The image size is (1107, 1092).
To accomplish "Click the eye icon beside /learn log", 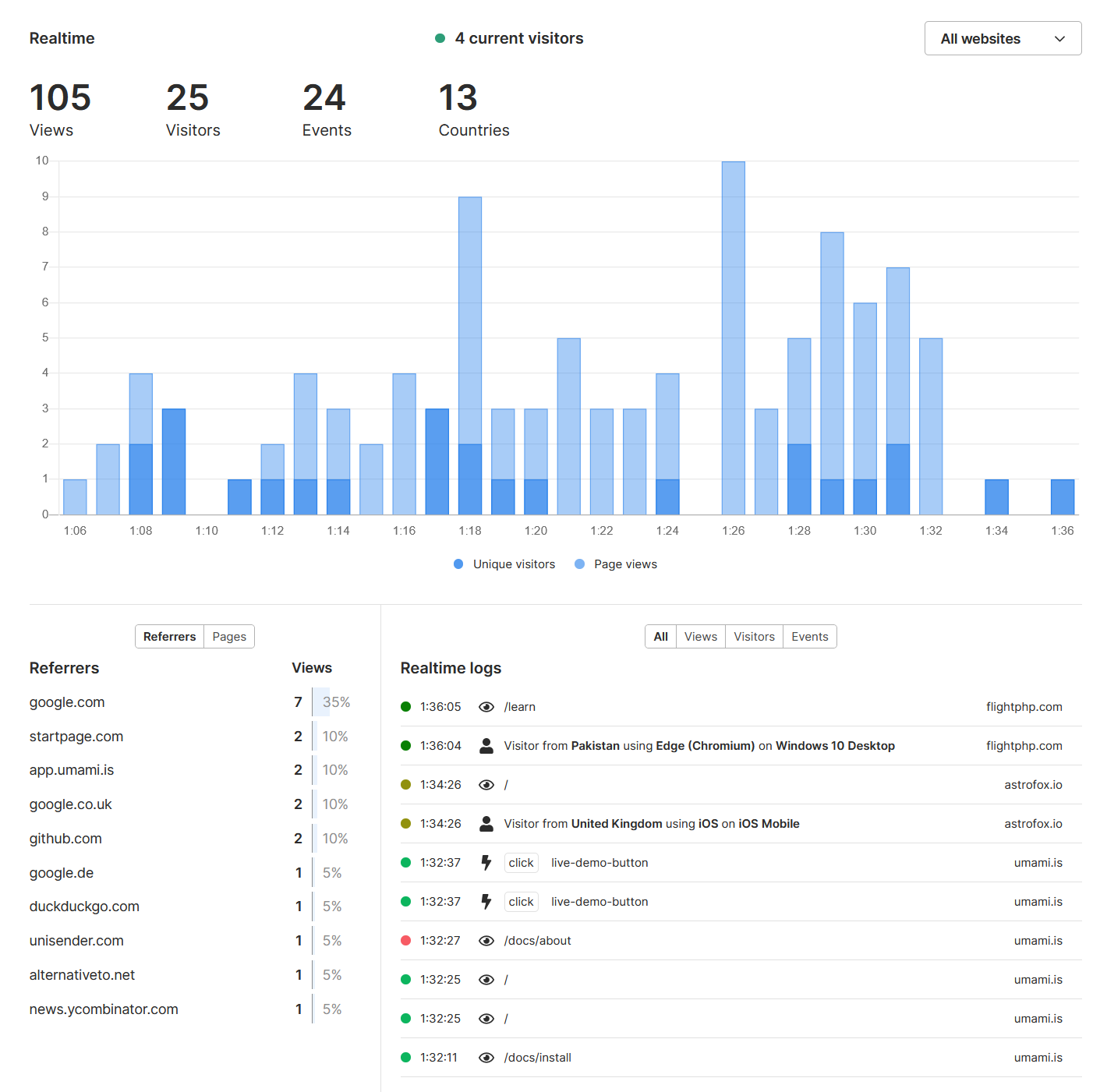I will [486, 707].
